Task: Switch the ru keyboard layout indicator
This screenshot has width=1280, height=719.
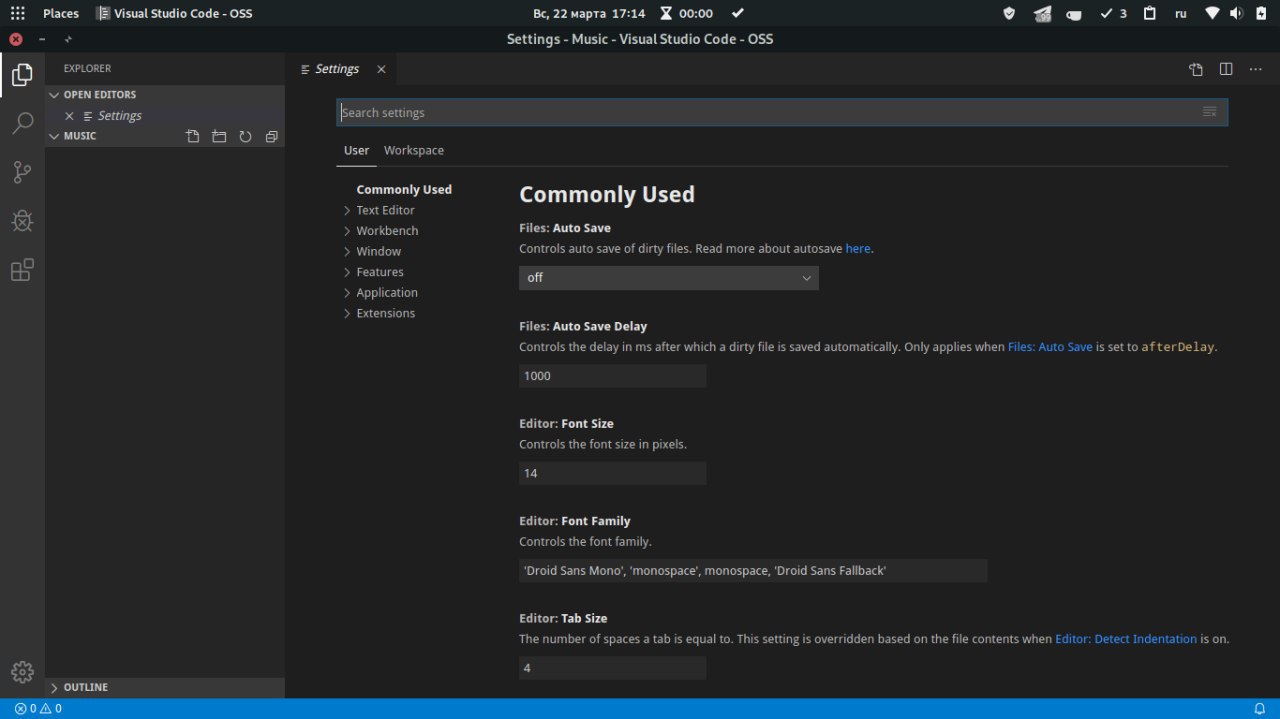Action: [x=1181, y=13]
